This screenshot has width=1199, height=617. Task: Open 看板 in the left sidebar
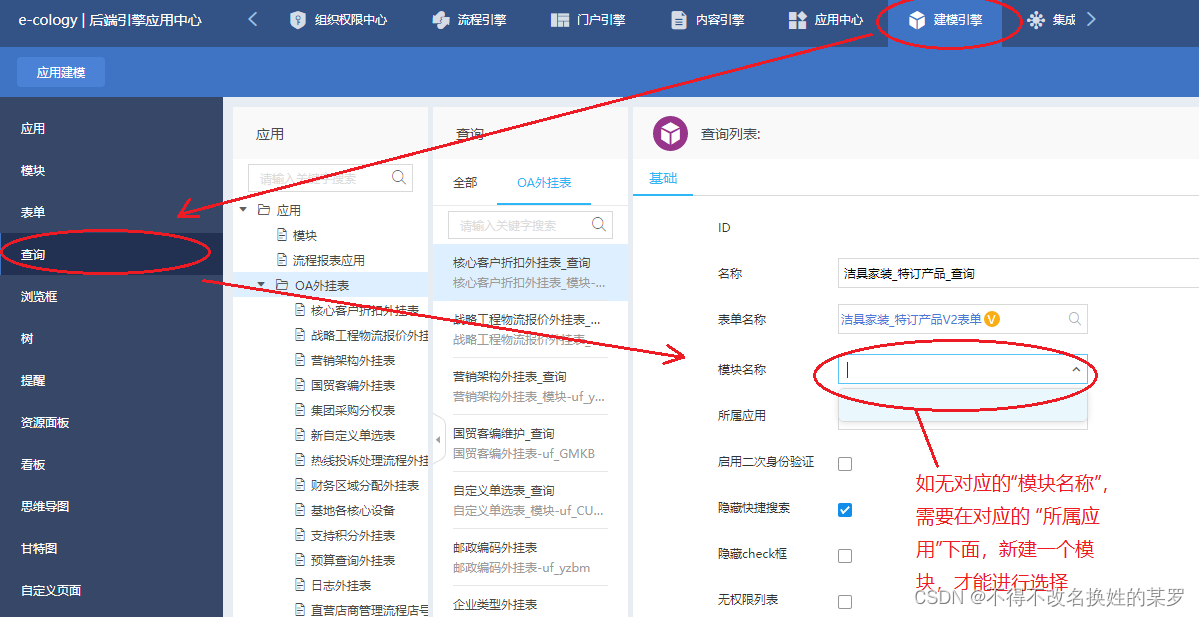[112, 465]
